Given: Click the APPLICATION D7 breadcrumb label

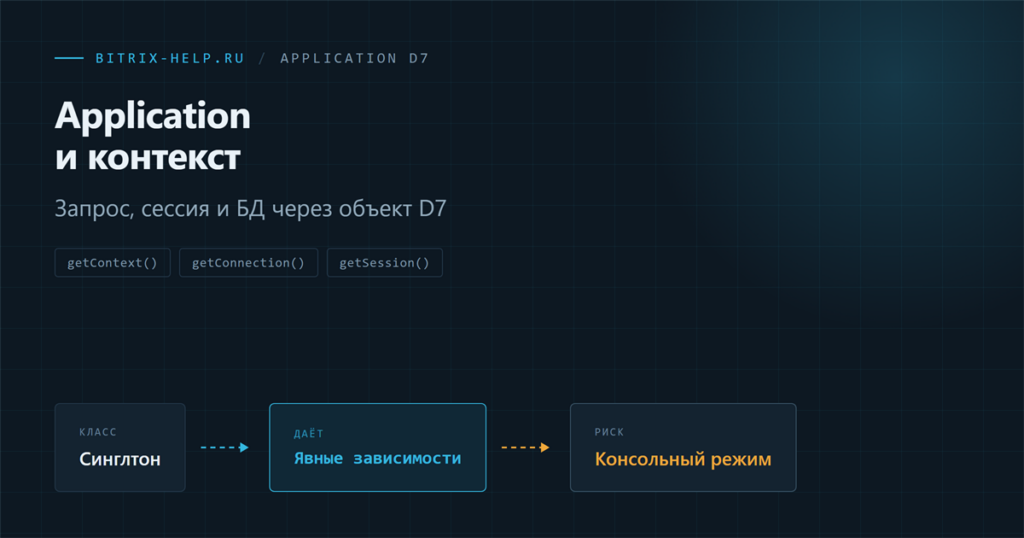Looking at the screenshot, I should click(x=355, y=58).
